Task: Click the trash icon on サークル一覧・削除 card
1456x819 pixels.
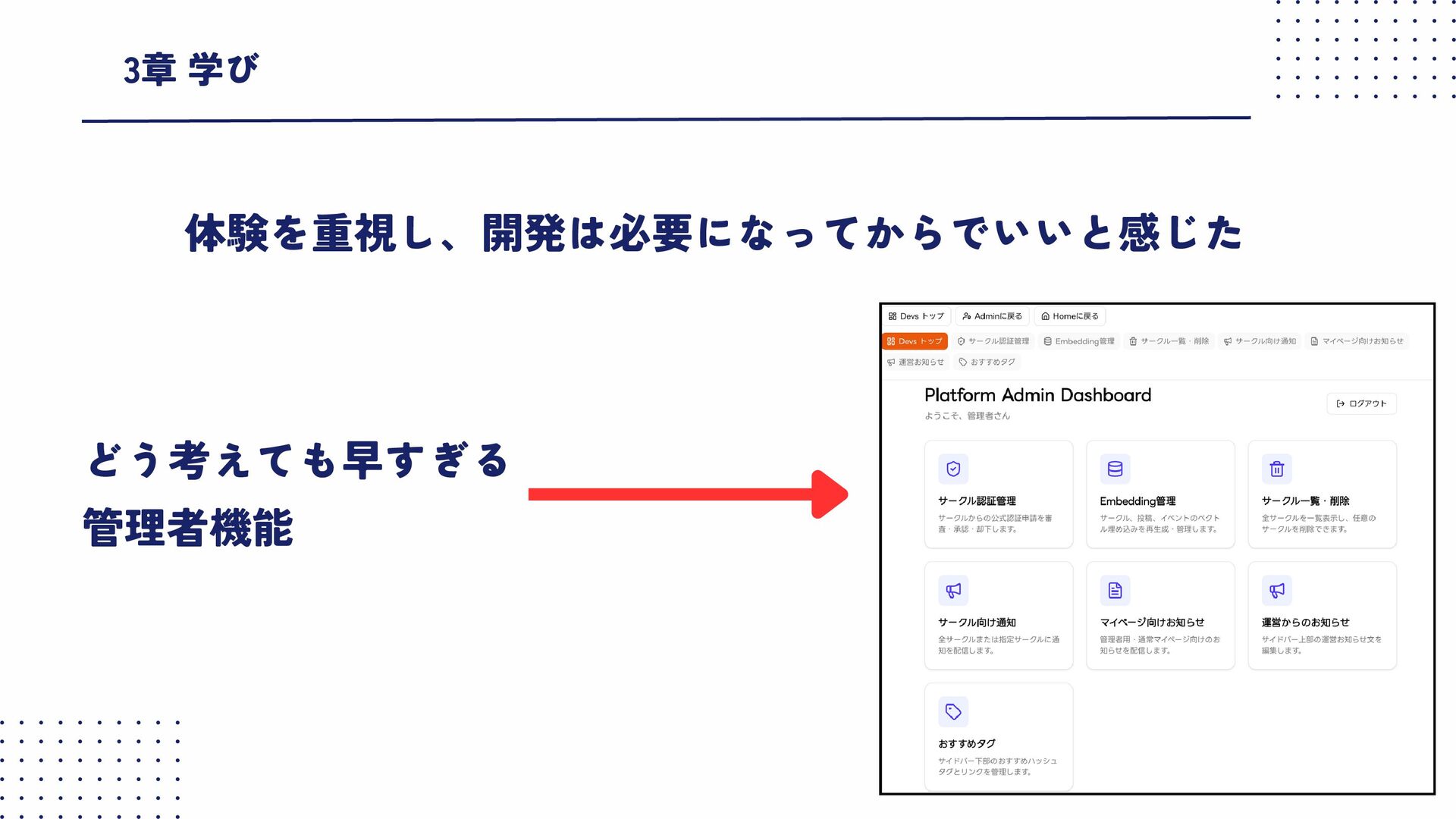Action: tap(1276, 469)
